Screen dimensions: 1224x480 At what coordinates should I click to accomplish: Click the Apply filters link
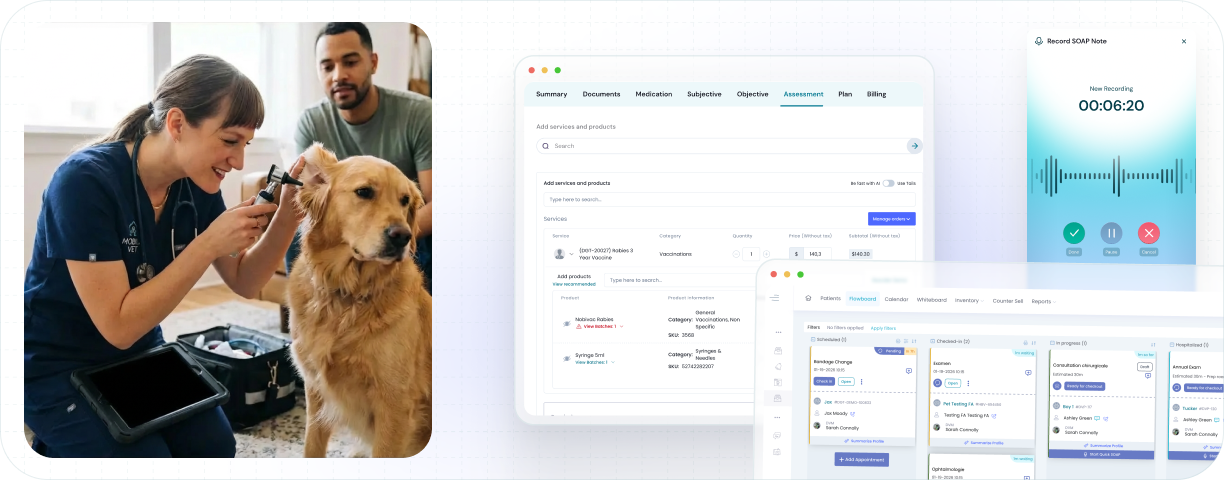click(x=883, y=328)
